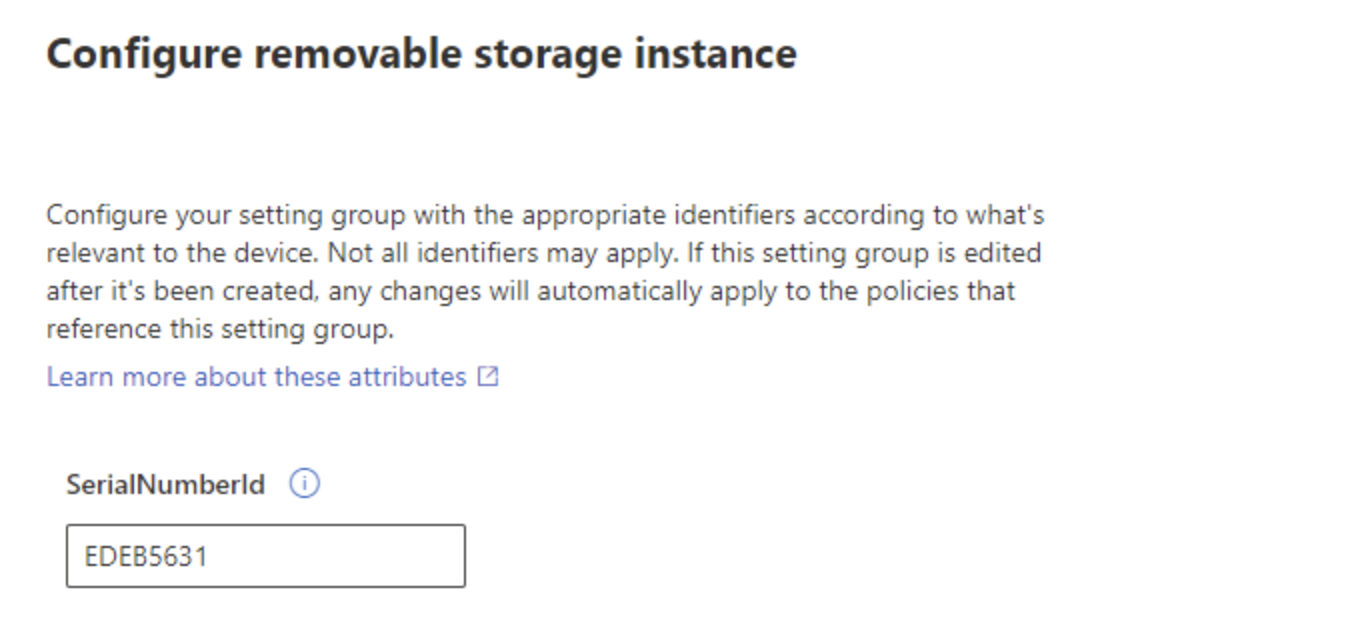Viewport: 1360px width, 638px height.
Task: View SerialNumberId help via the info icon
Action: point(305,483)
